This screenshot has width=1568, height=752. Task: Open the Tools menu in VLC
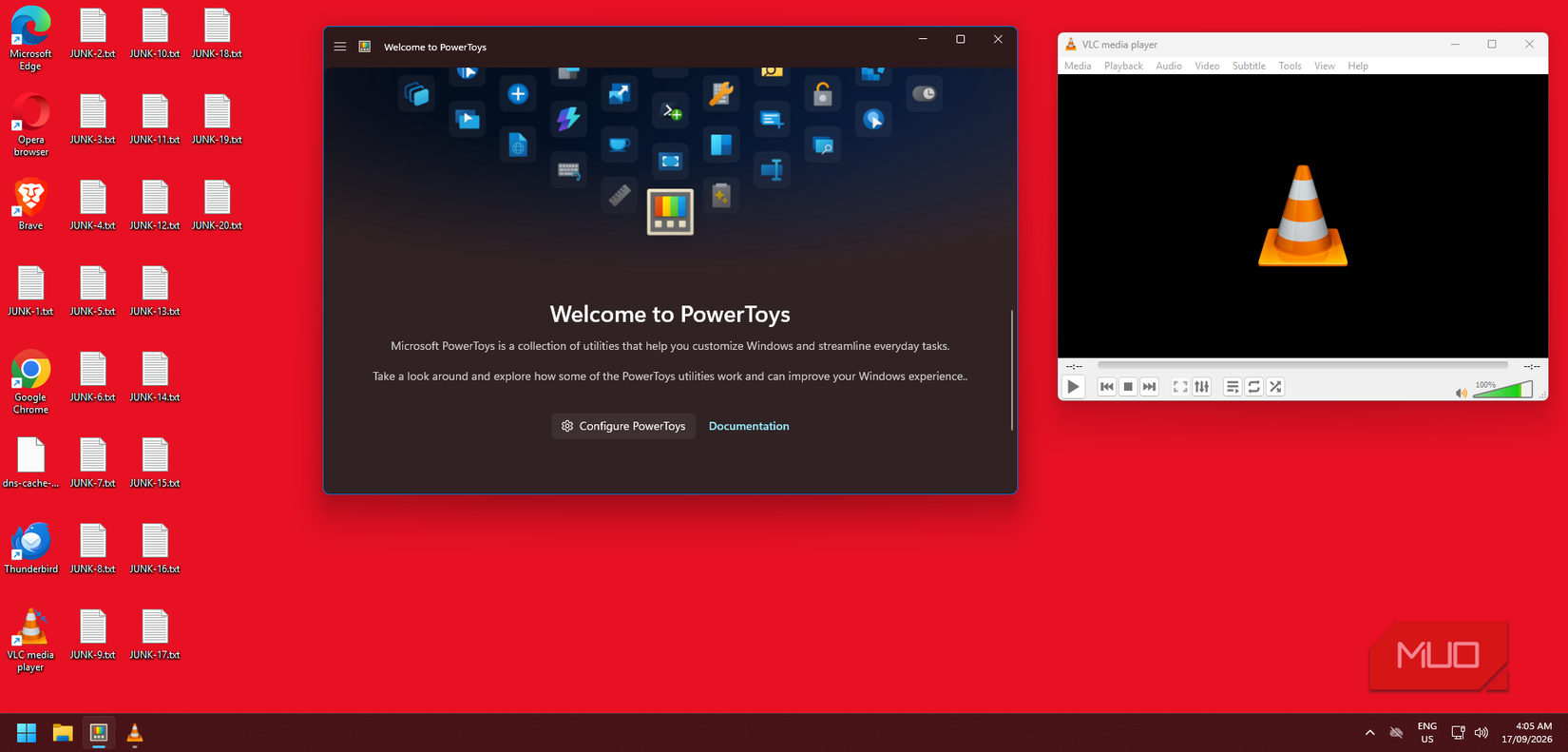tap(1290, 66)
